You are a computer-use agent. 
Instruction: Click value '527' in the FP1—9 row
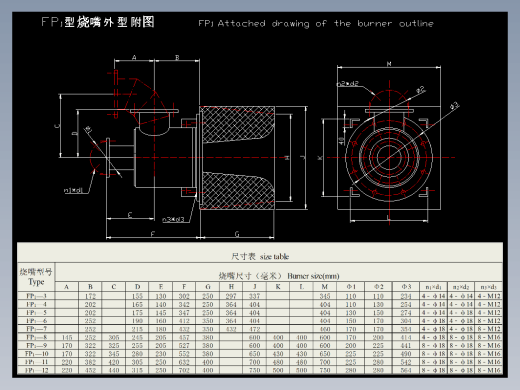click(184, 345)
